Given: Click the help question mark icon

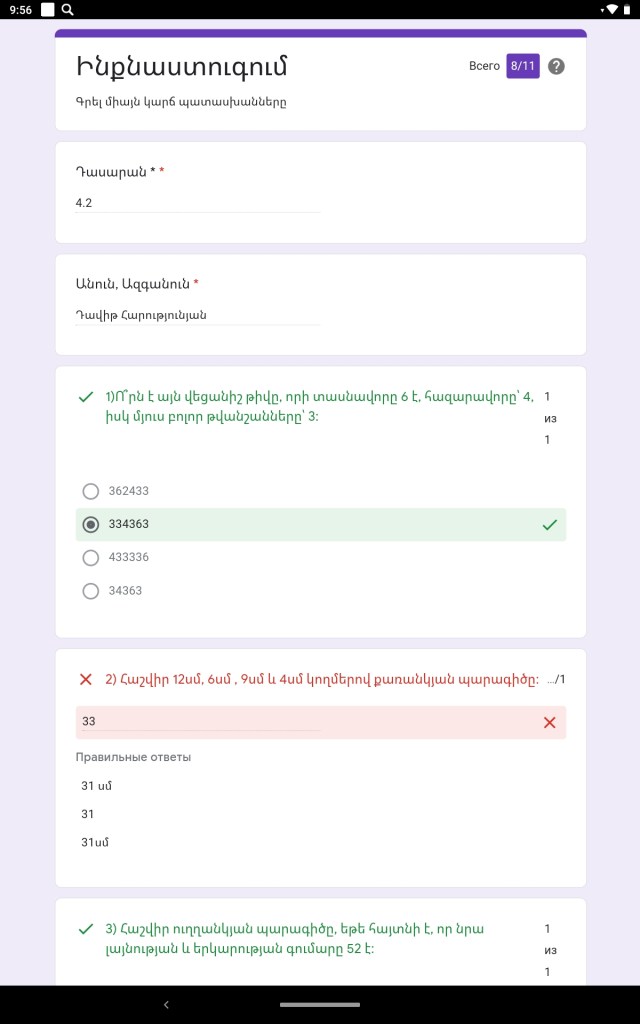Looking at the screenshot, I should click(557, 67).
